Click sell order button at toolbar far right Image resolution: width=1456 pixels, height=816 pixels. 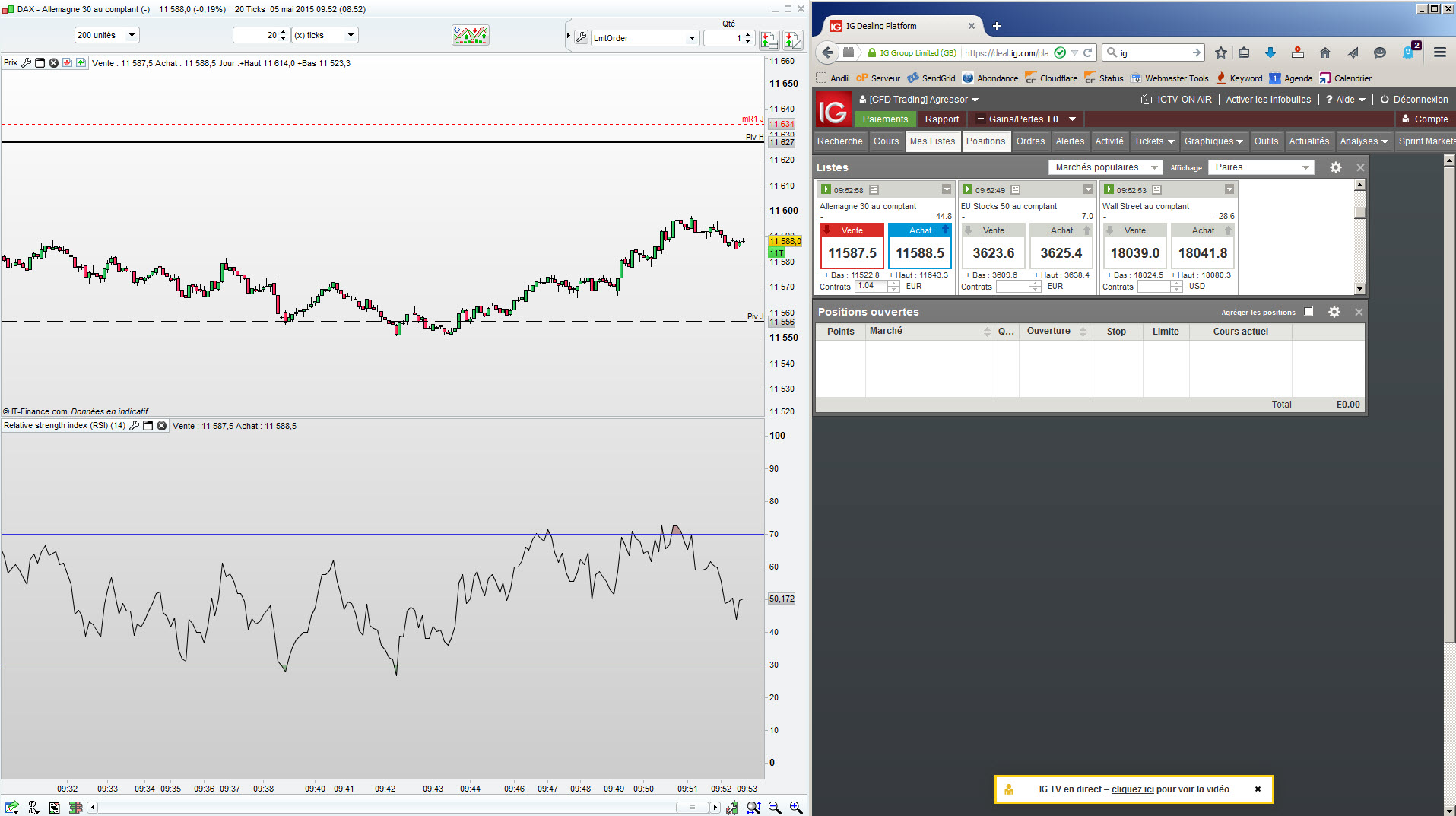pos(793,40)
